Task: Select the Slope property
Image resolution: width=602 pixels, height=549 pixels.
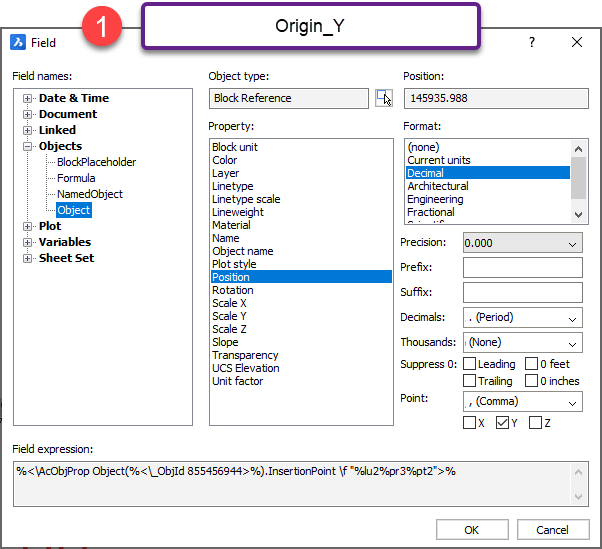Action: [x=301, y=342]
